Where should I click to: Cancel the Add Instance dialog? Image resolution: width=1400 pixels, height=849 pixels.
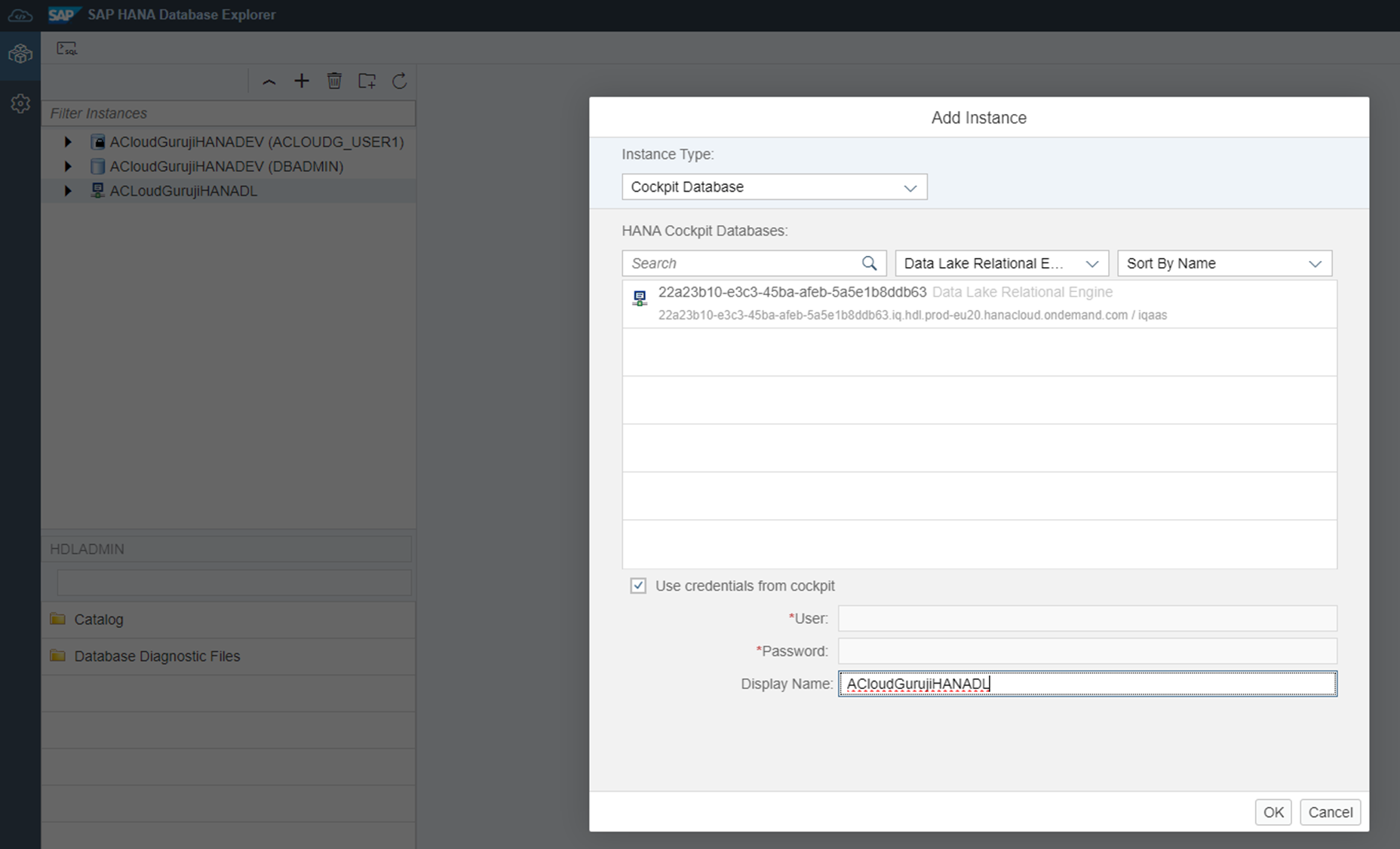coord(1330,812)
